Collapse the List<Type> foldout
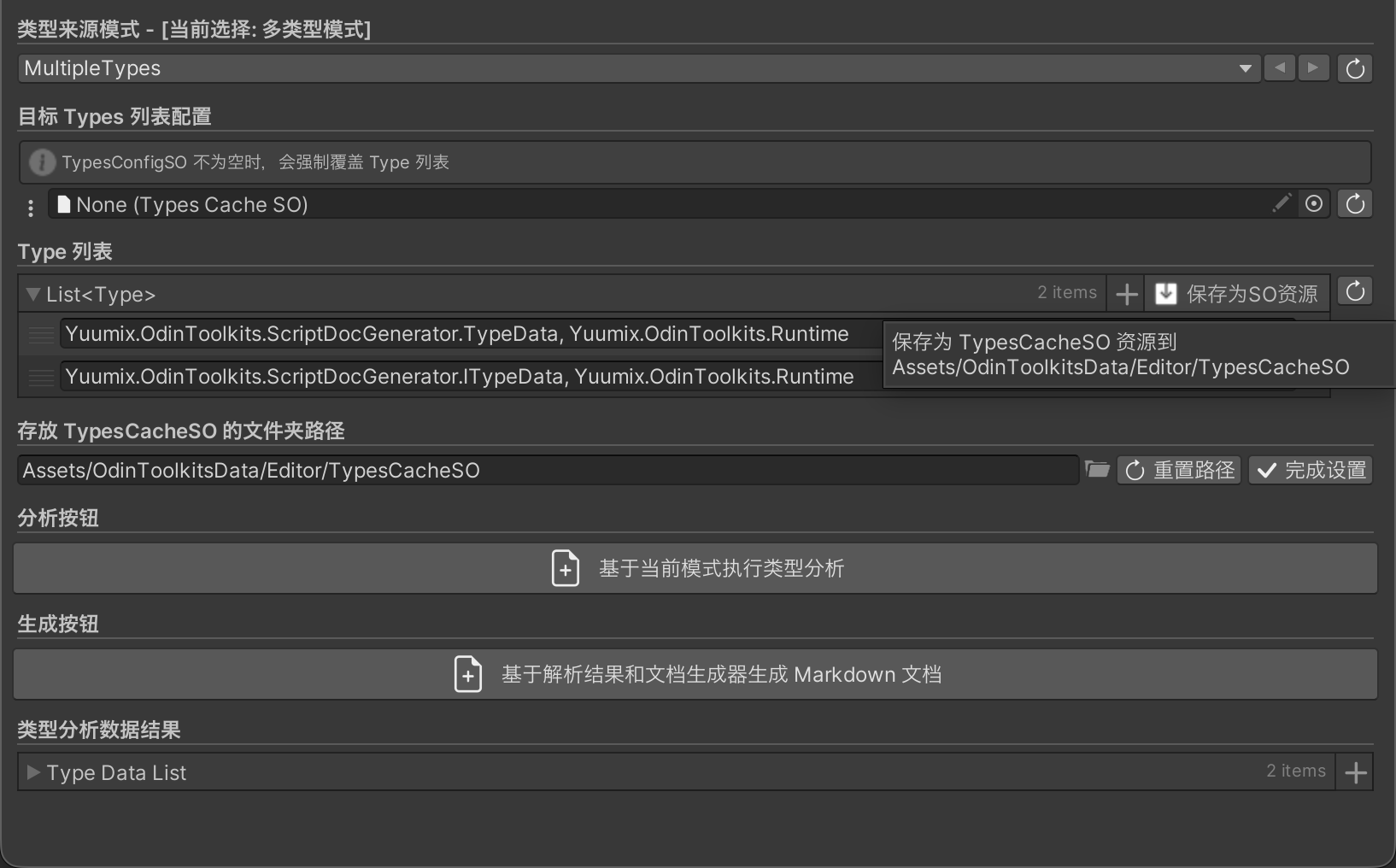This screenshot has width=1396, height=868. [x=32, y=294]
